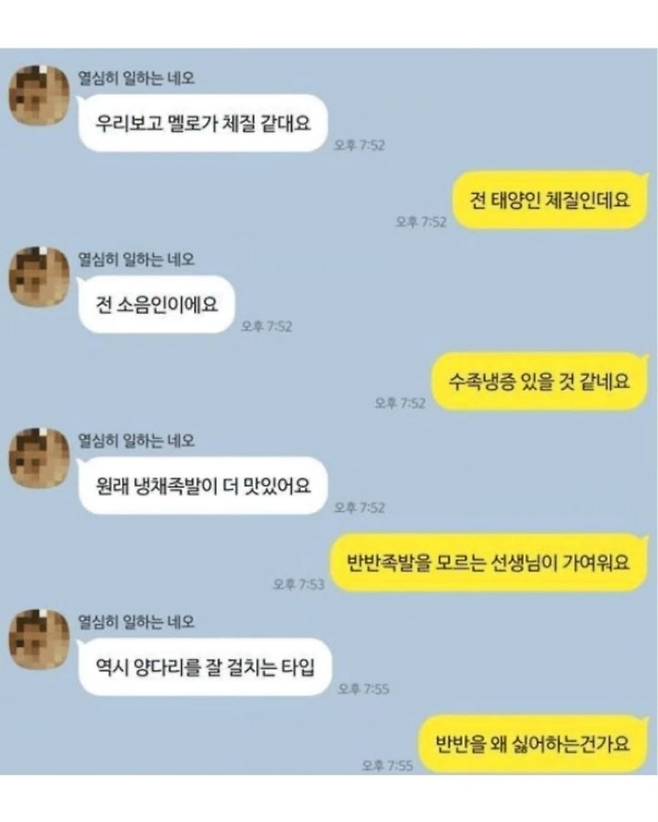Tap avatar beside '전 소음인이에요' message
Viewport: 658px width, 822px height.
[39, 276]
